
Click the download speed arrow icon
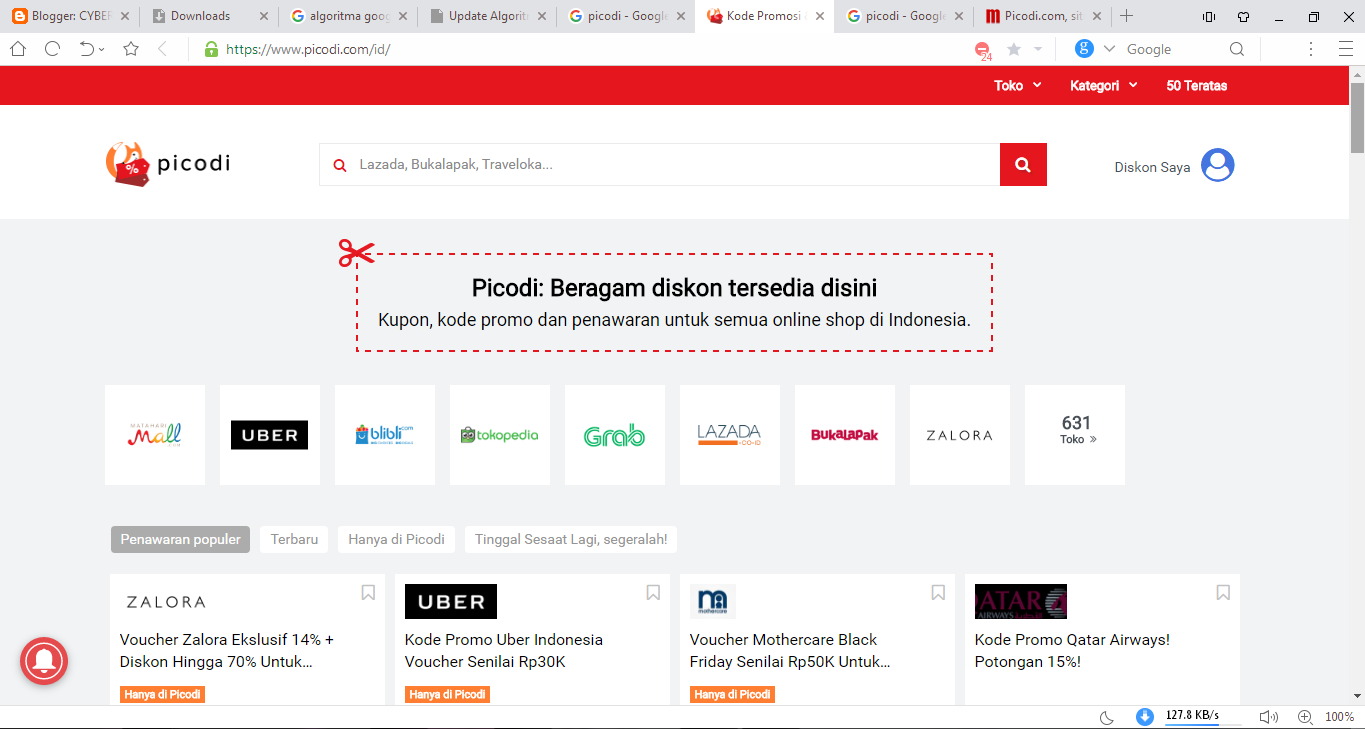coord(1145,716)
